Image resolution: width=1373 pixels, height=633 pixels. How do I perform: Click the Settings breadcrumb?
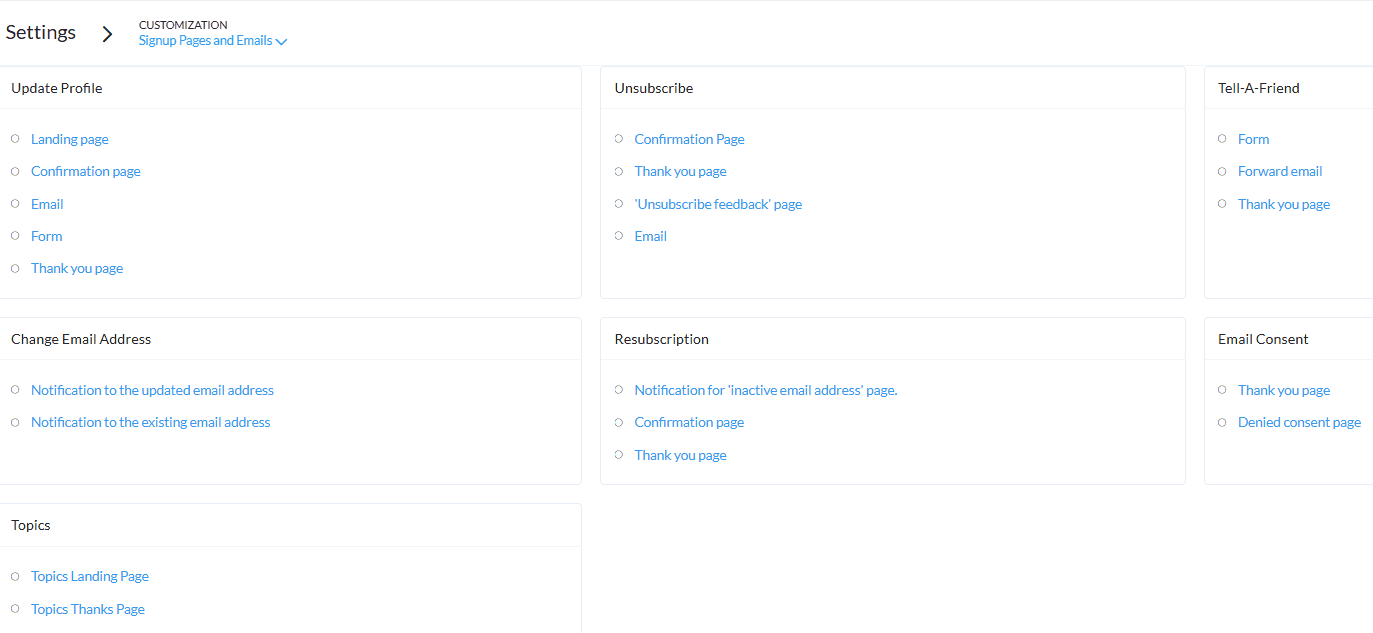[x=40, y=32]
